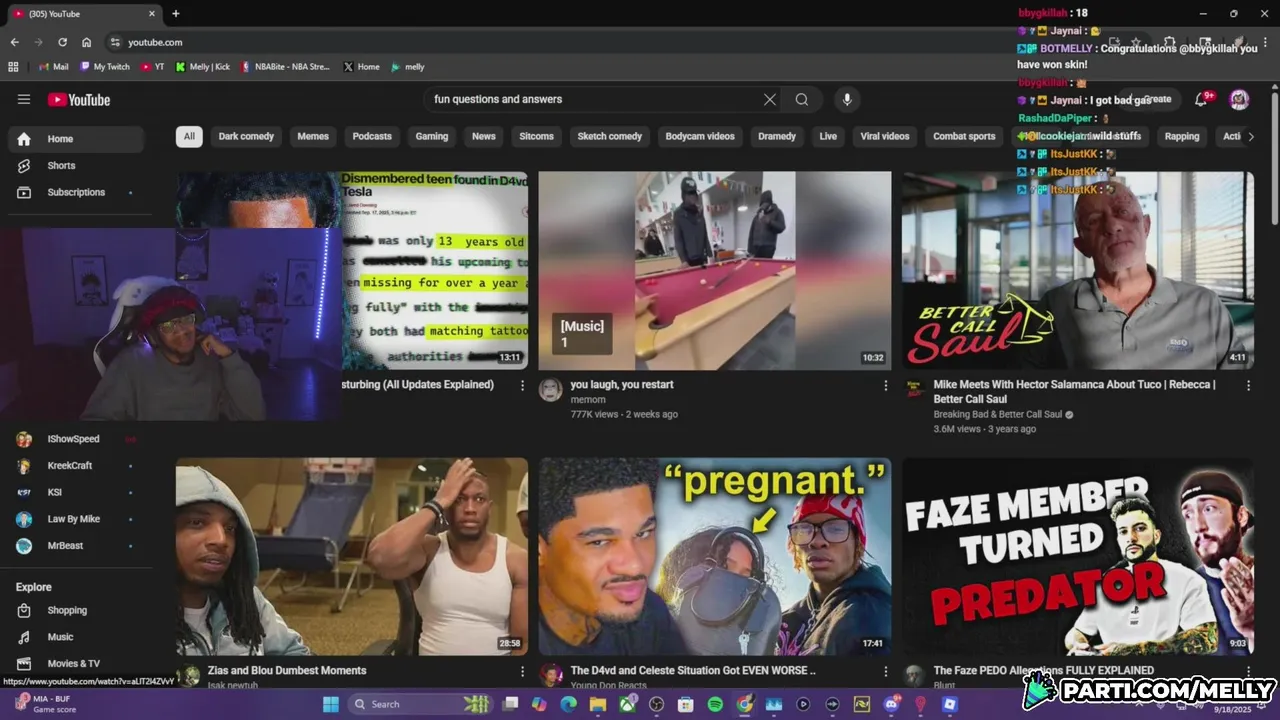Clear the search box with the X icon
The width and height of the screenshot is (1280, 720).
769,99
